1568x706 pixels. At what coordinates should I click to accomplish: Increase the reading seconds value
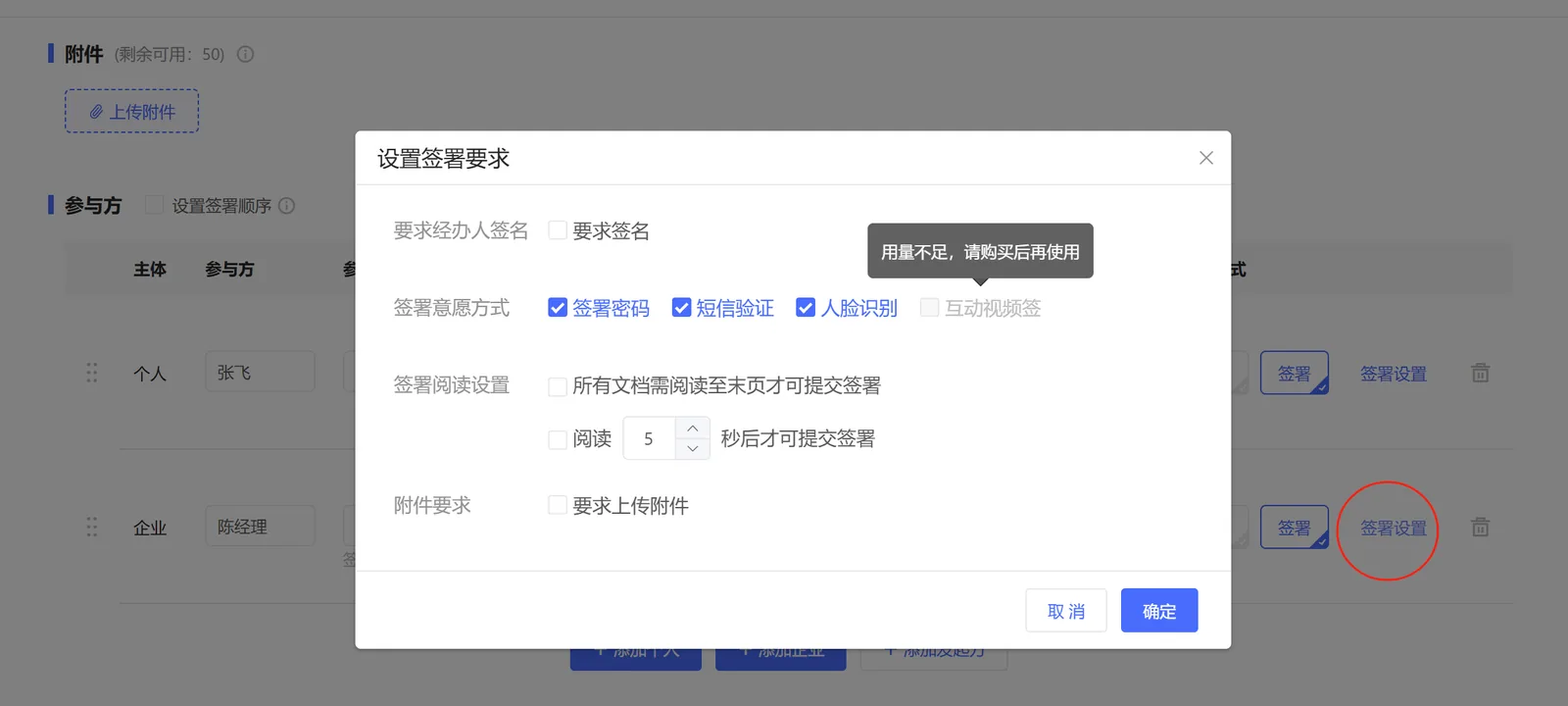click(693, 428)
